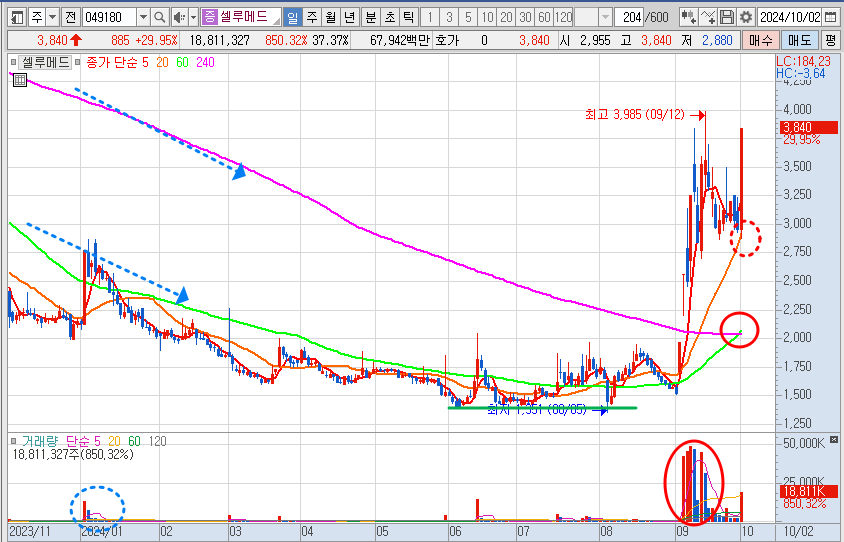This screenshot has width=844, height=542.
Task: Toggle the left panel collapse icon
Action: click(x=17, y=18)
